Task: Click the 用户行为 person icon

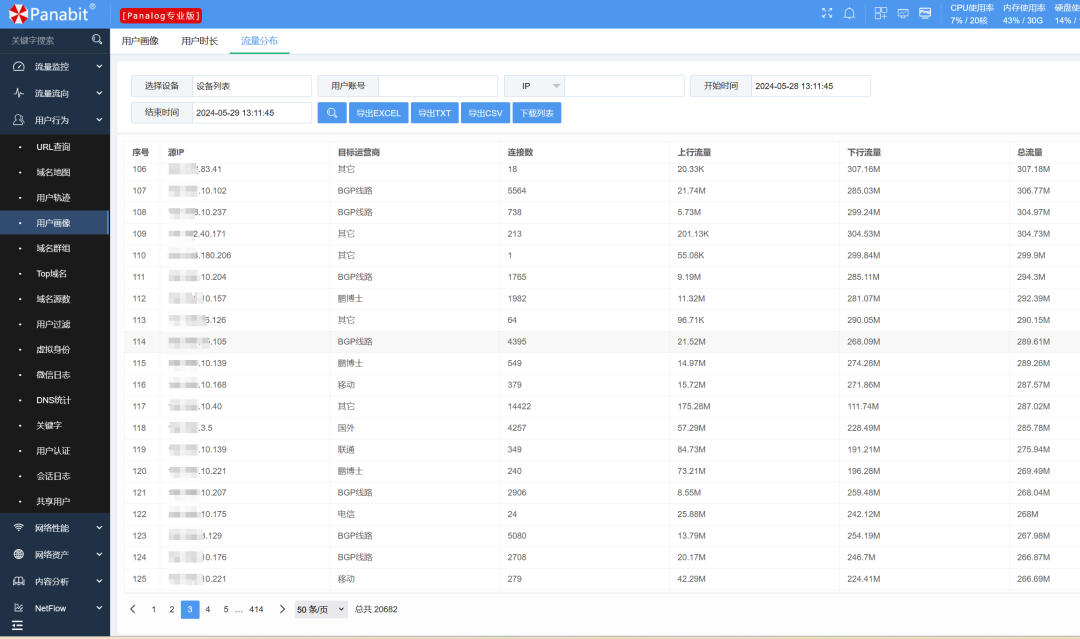Action: [19, 120]
